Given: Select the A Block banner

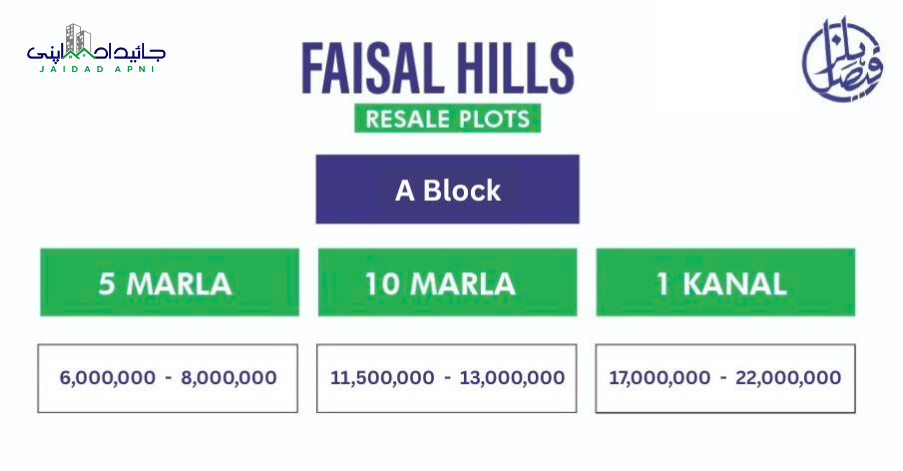Looking at the screenshot, I should click(x=447, y=189).
